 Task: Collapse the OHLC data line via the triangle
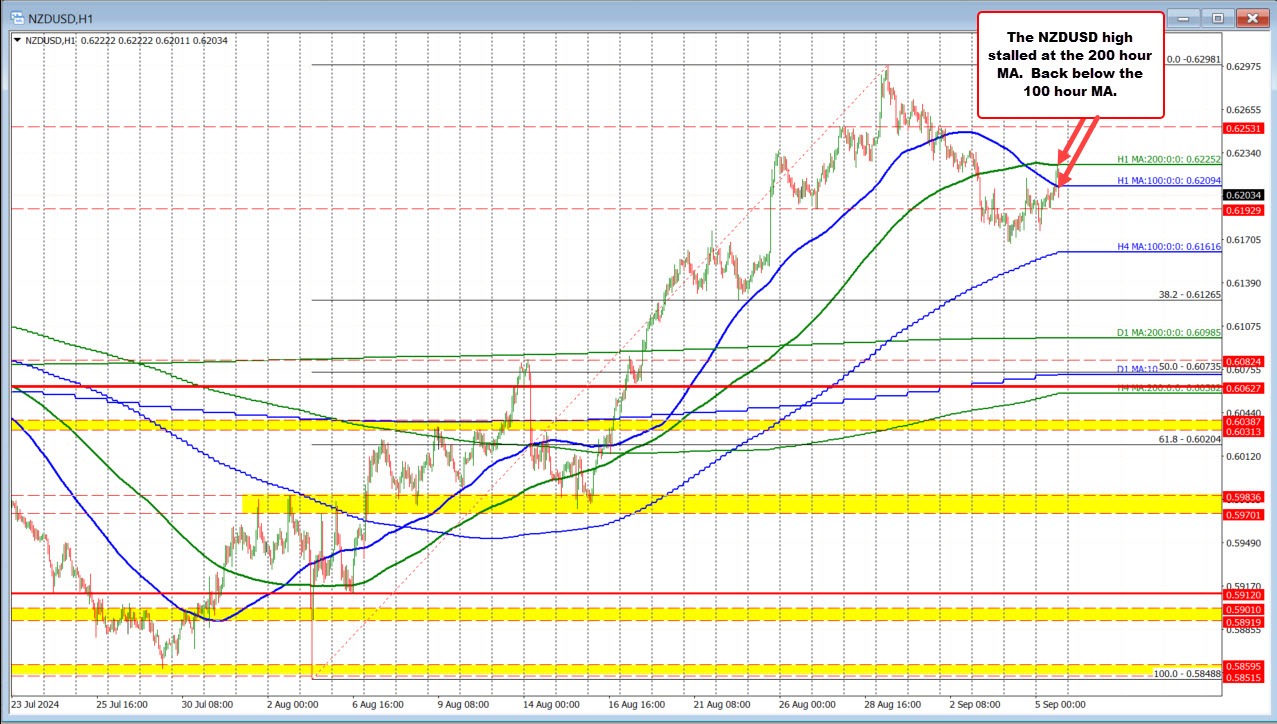[x=18, y=40]
